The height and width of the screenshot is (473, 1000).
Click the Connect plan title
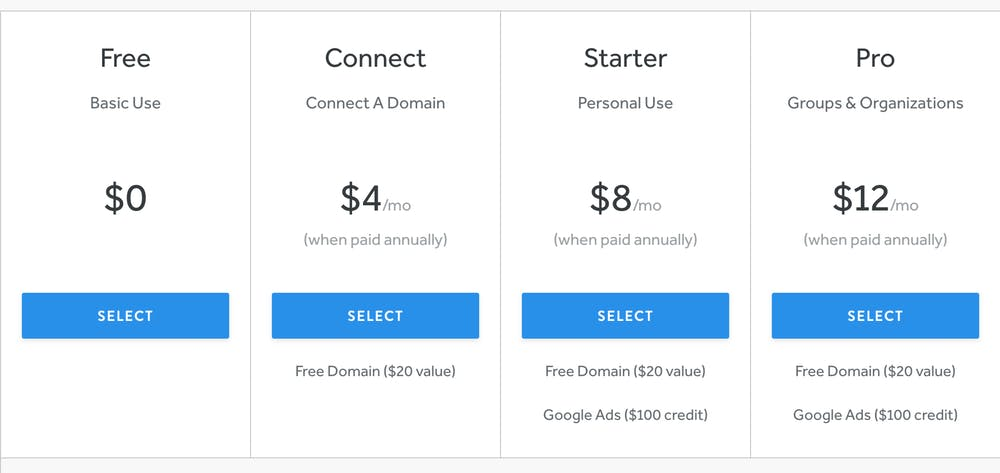[x=375, y=58]
